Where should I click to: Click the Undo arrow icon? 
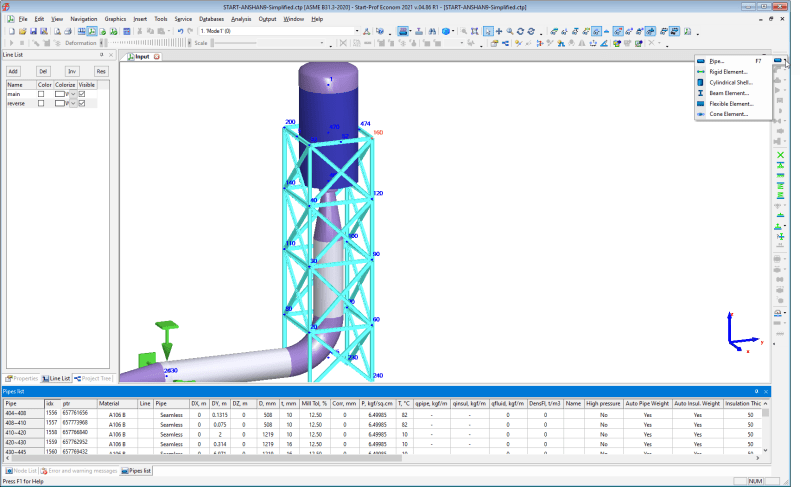pyautogui.click(x=180, y=31)
